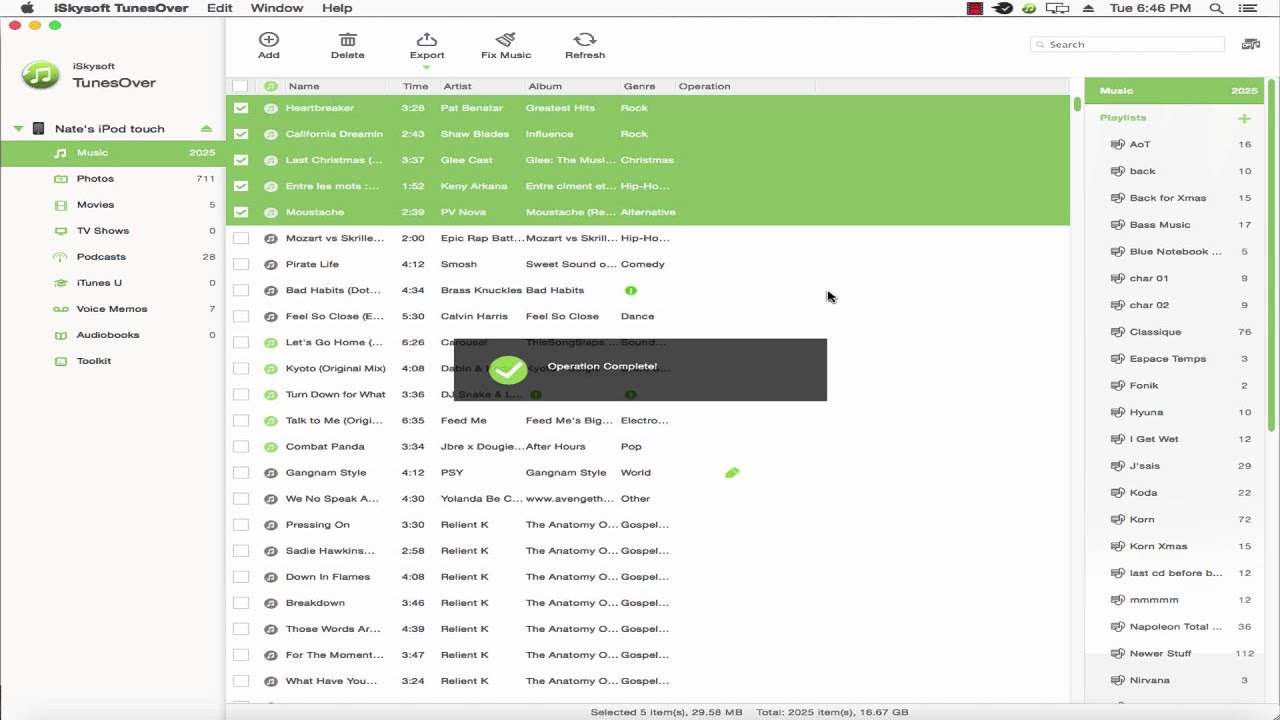Open Spotlight search in menu bar
1280x720 pixels.
click(x=1216, y=8)
